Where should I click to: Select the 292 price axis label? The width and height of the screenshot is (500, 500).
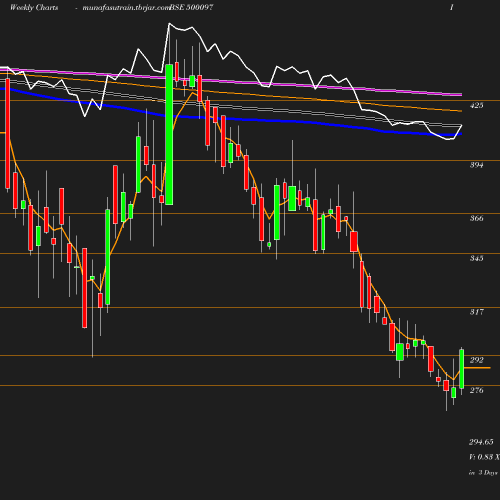click(476, 360)
